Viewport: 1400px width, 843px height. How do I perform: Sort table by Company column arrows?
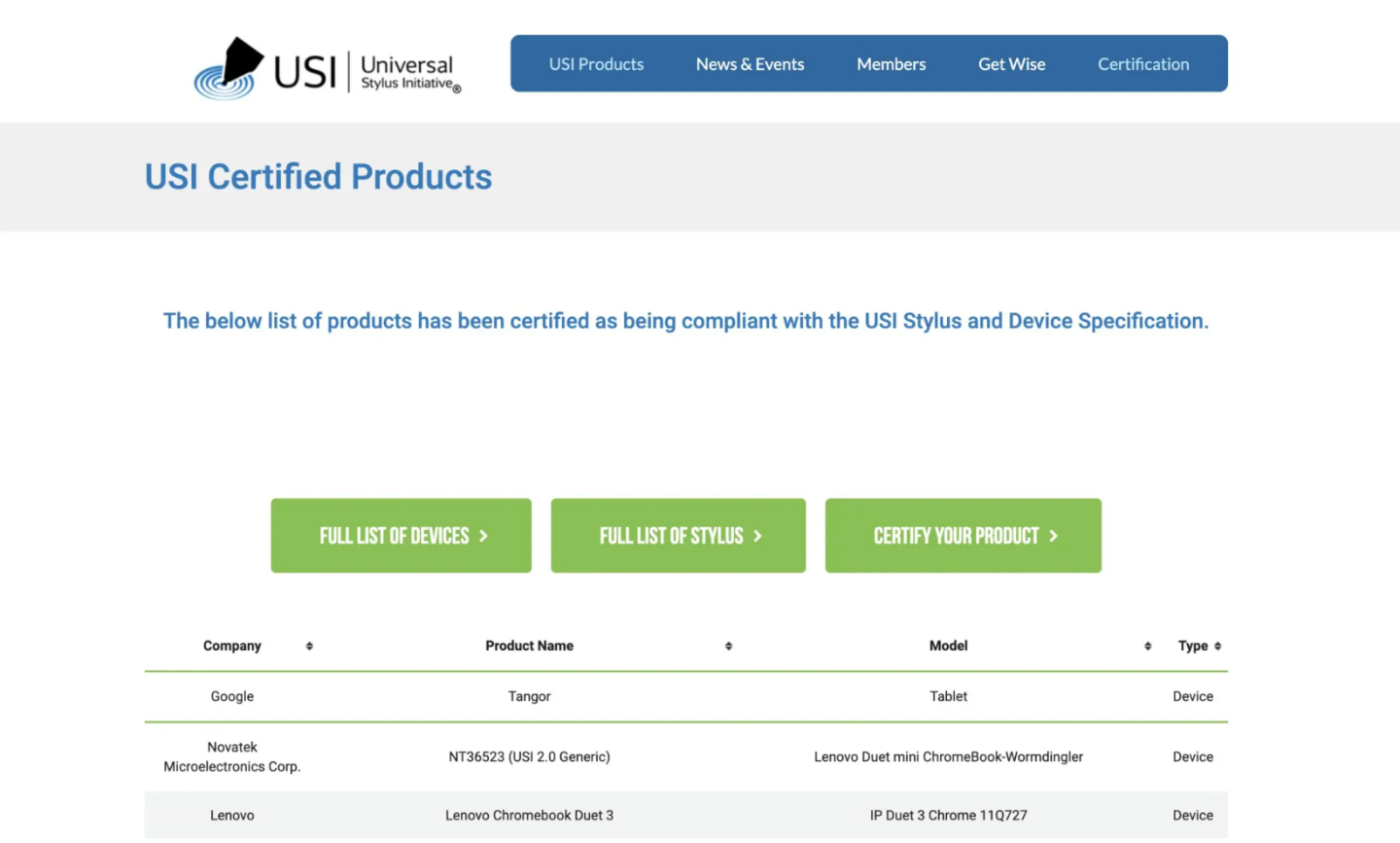click(x=309, y=647)
